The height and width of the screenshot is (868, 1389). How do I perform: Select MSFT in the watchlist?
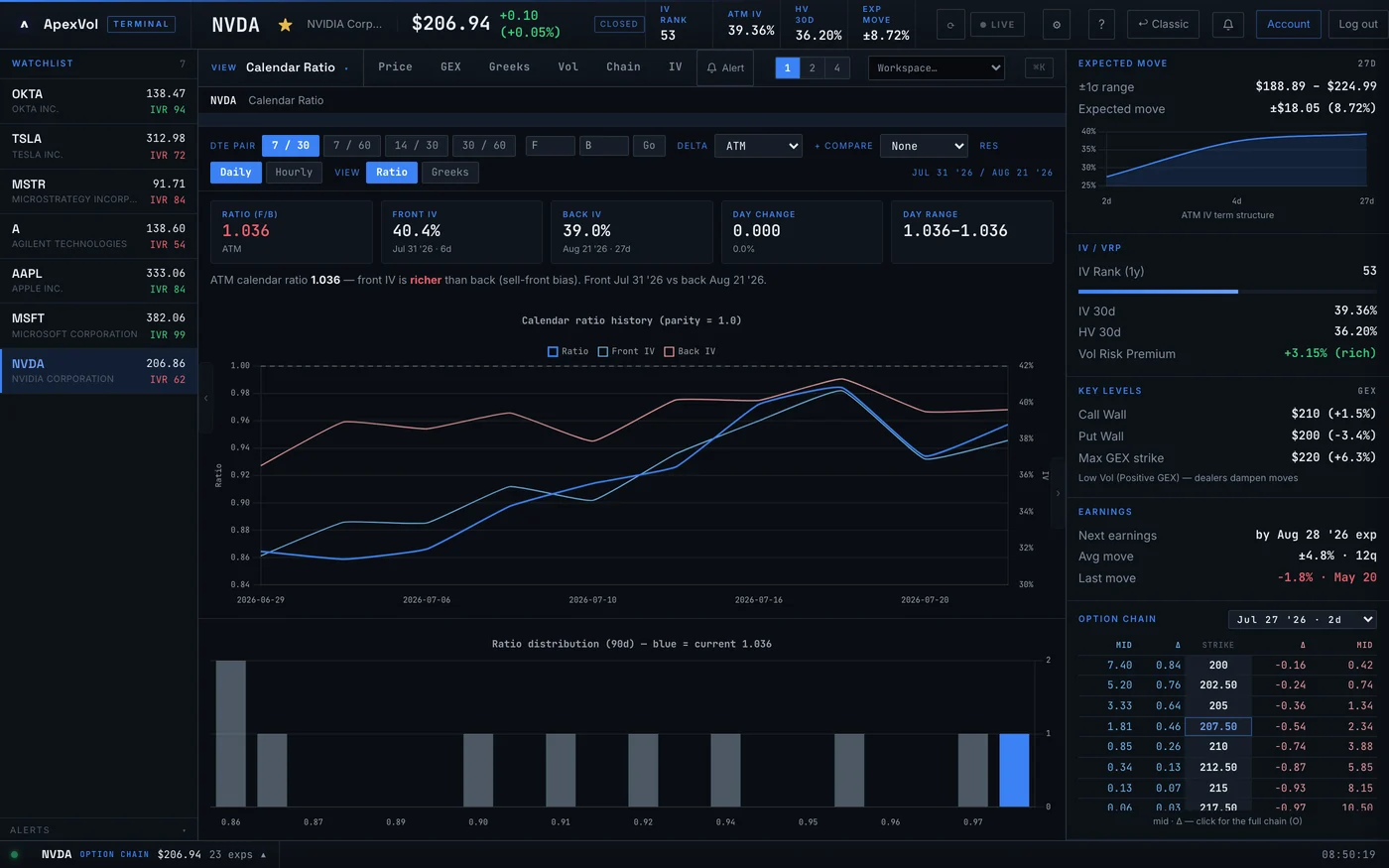pyautogui.click(x=99, y=325)
